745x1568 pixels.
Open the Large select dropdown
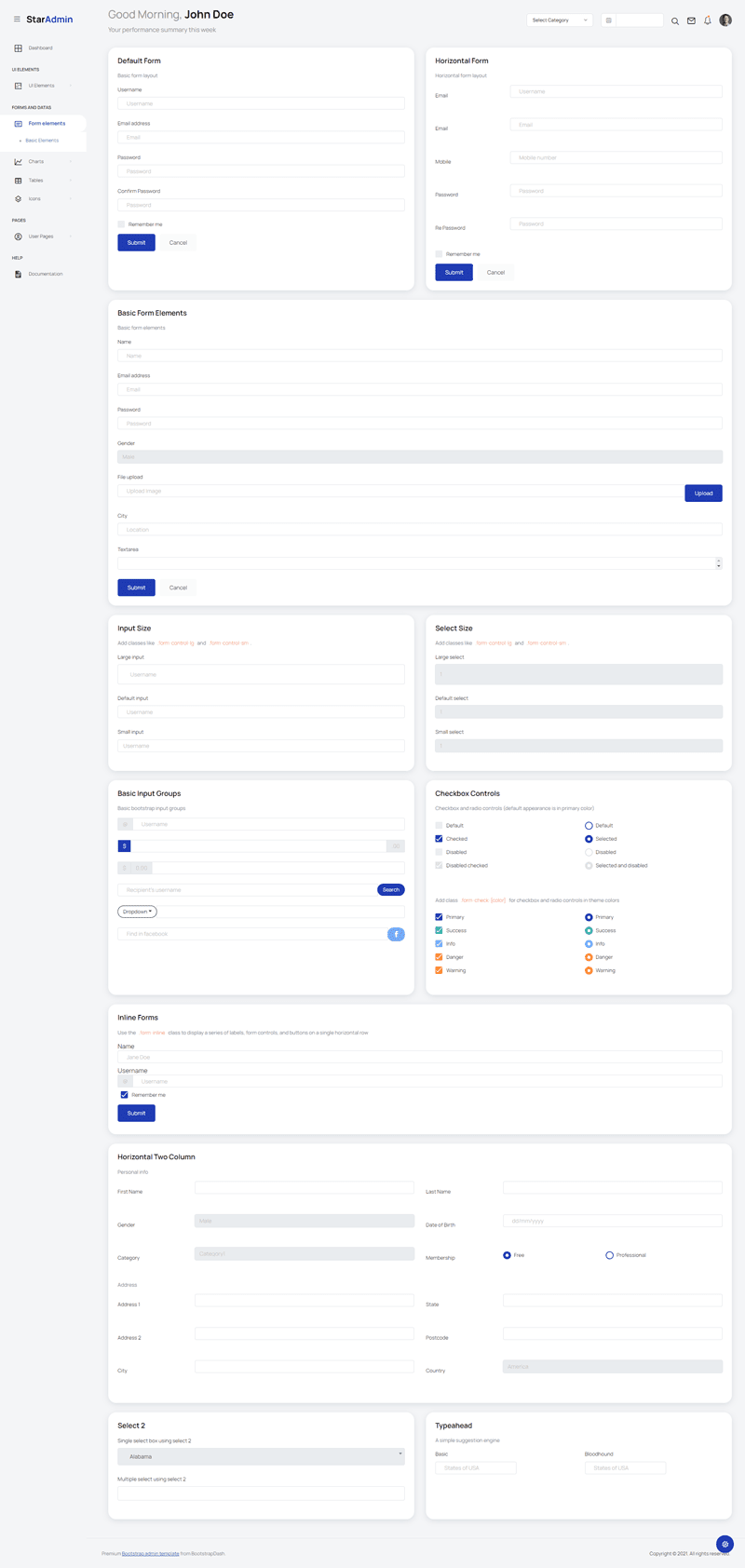pyautogui.click(x=578, y=674)
